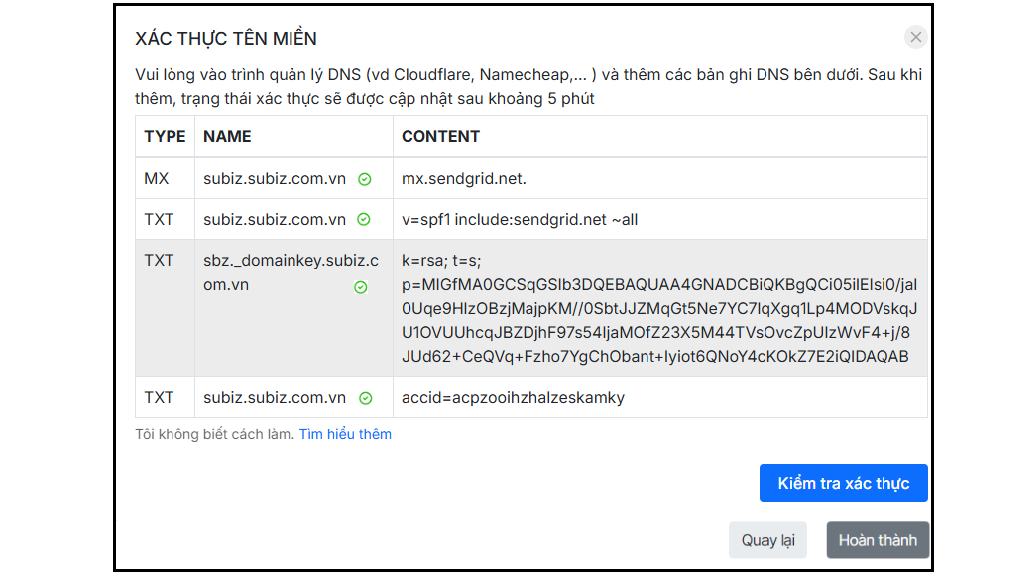Select the mx.sendgrid.net. content value

tap(464, 179)
